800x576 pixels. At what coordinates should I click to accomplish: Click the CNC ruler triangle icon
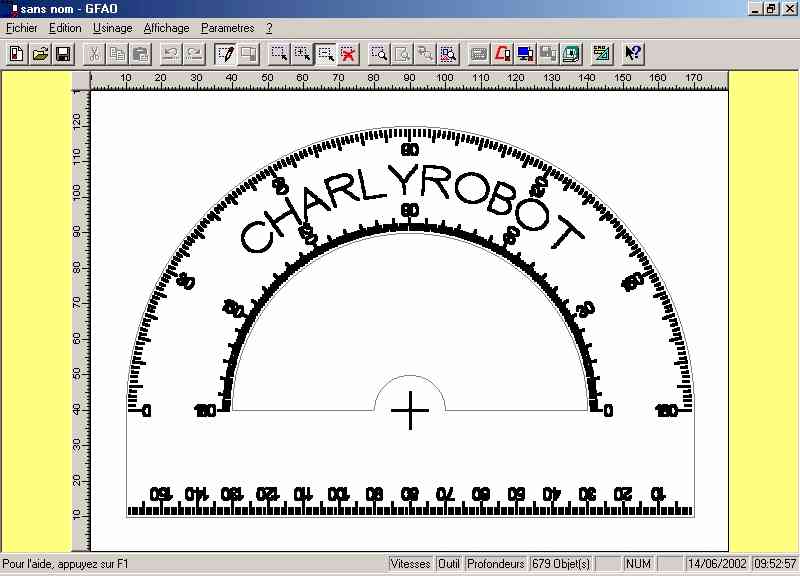coord(602,54)
